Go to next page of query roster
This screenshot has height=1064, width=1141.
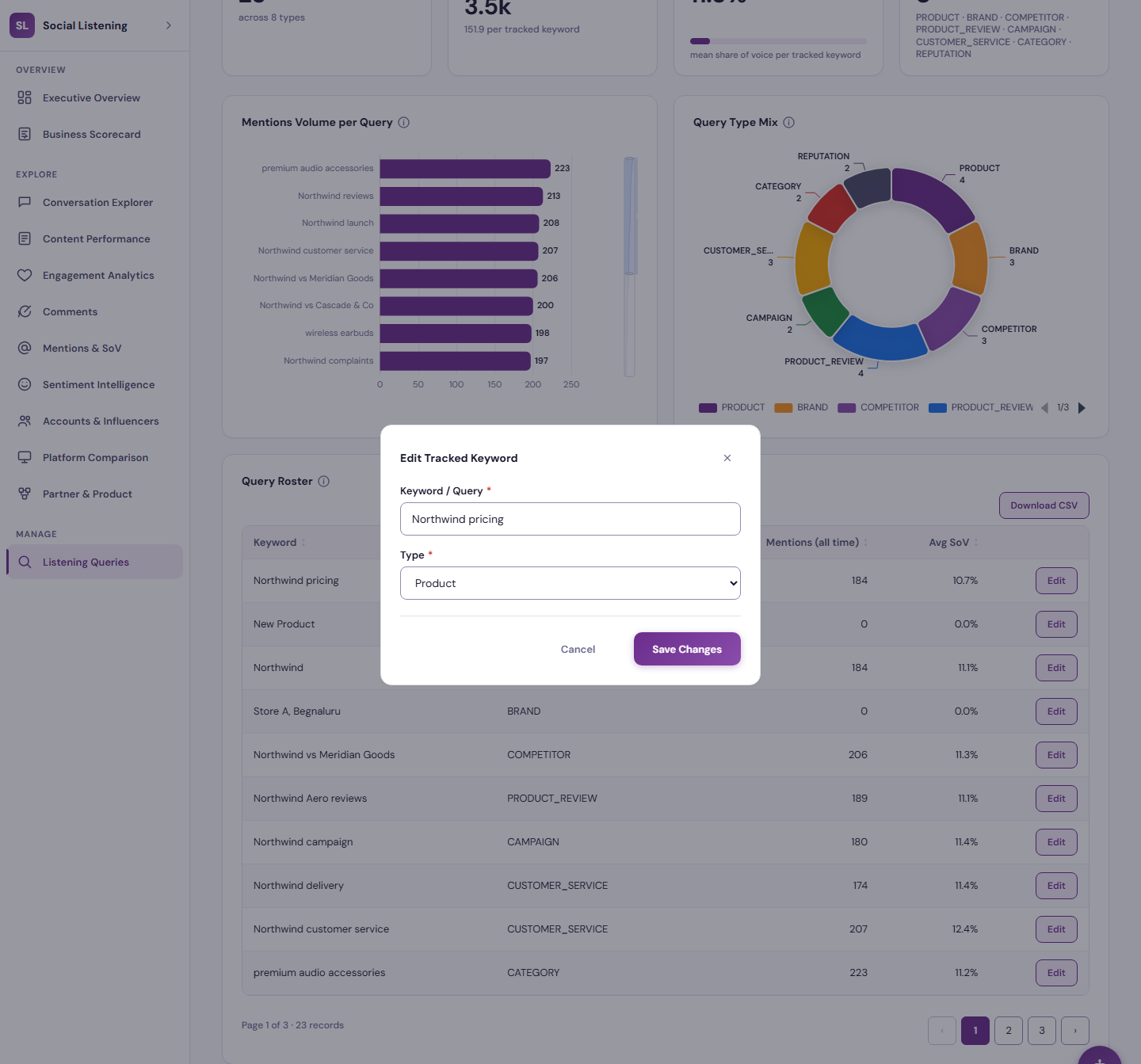point(1075,1031)
